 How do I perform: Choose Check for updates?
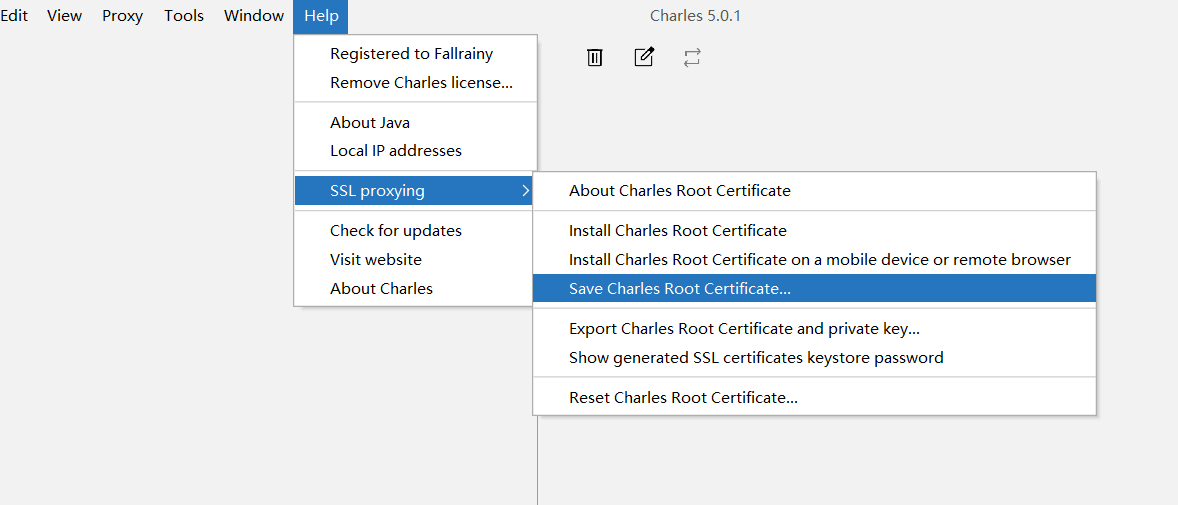tap(415, 231)
